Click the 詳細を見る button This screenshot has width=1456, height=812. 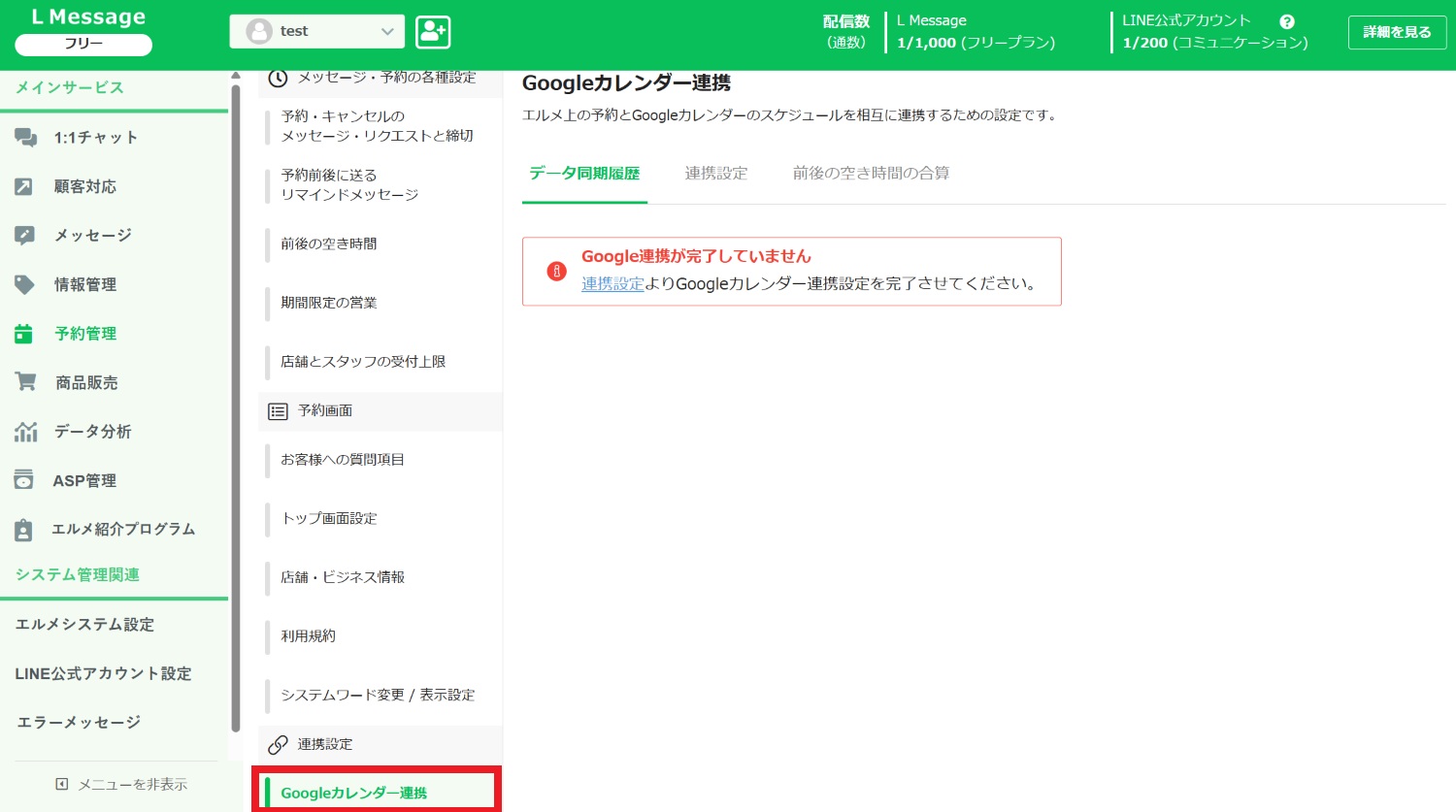[x=1397, y=32]
